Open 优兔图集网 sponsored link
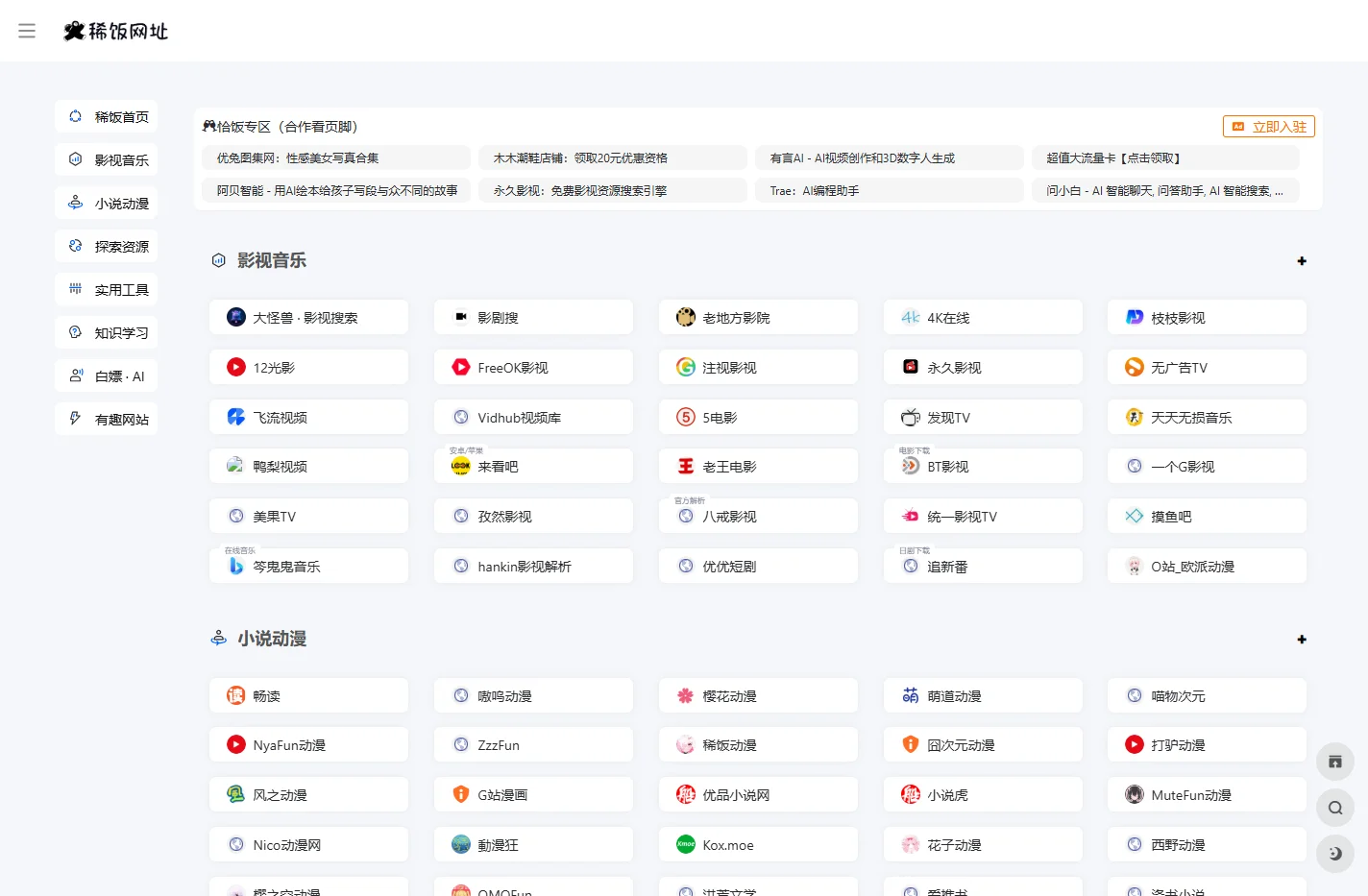The image size is (1368, 896). tap(336, 157)
